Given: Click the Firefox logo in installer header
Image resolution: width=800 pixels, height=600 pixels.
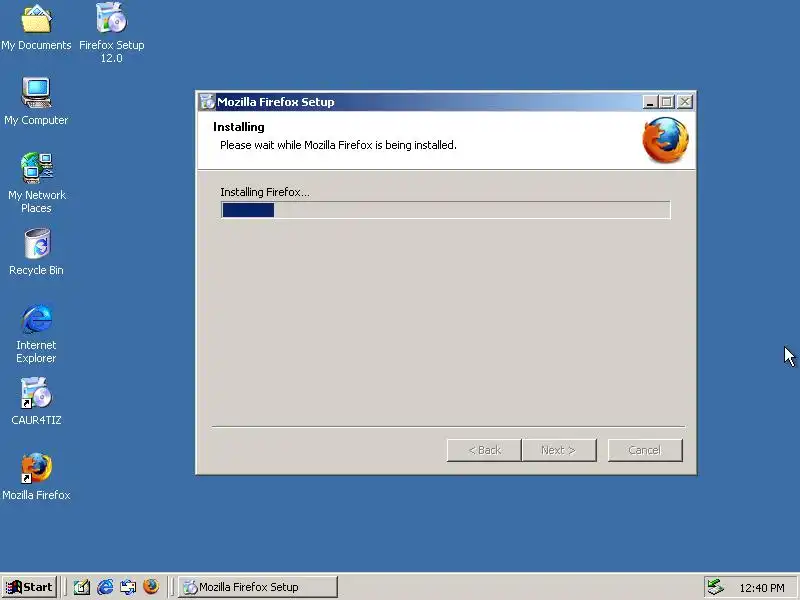Looking at the screenshot, I should point(665,140).
